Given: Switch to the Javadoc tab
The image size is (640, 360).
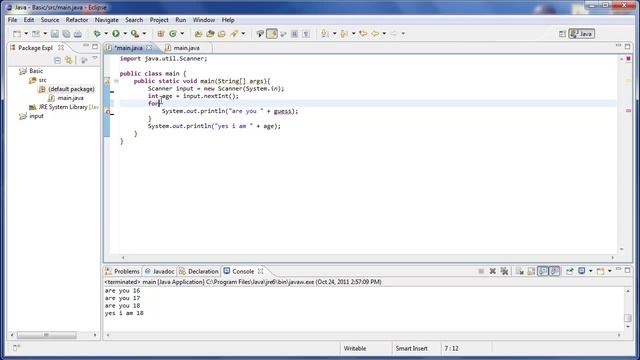Looking at the screenshot, I should [x=160, y=271].
